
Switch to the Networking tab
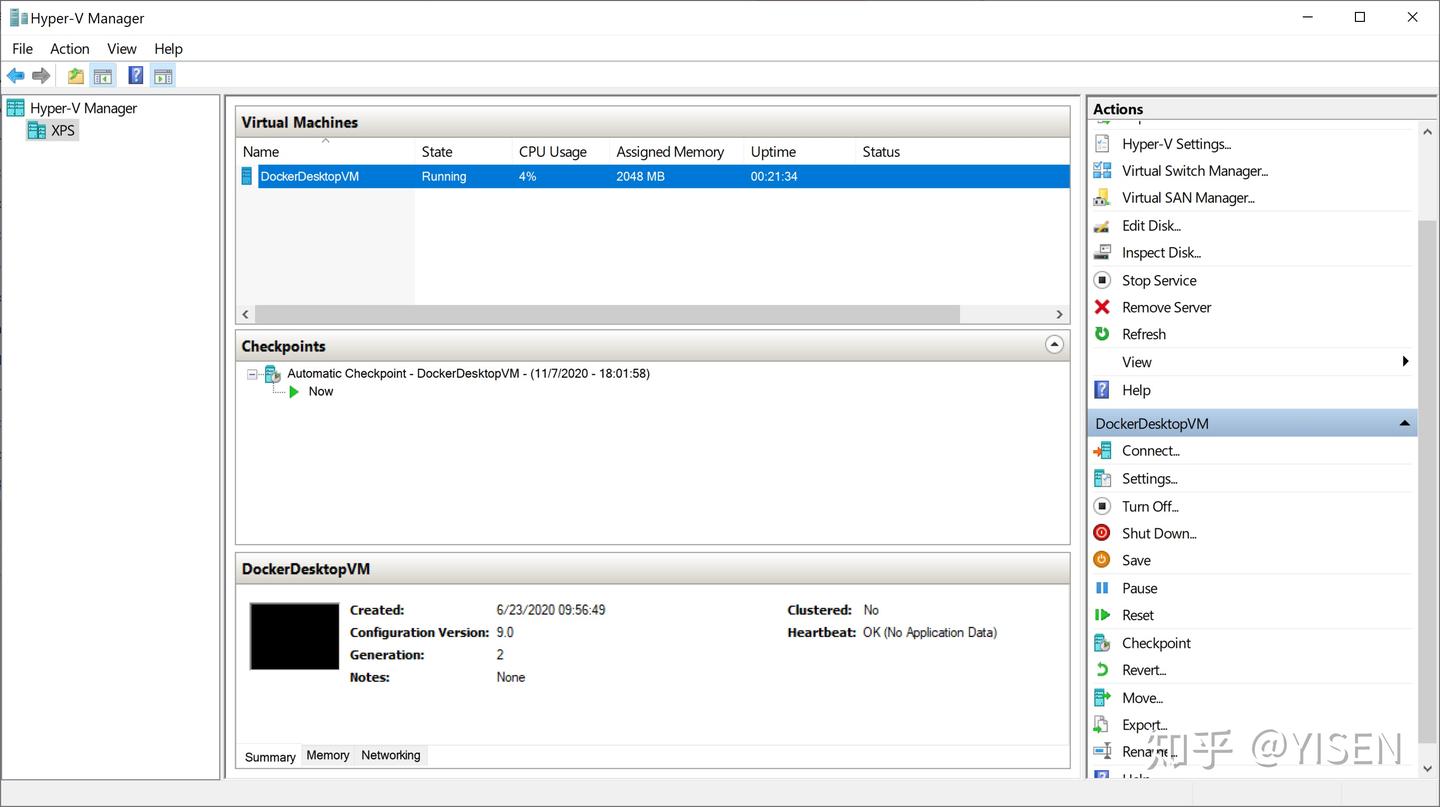click(391, 756)
